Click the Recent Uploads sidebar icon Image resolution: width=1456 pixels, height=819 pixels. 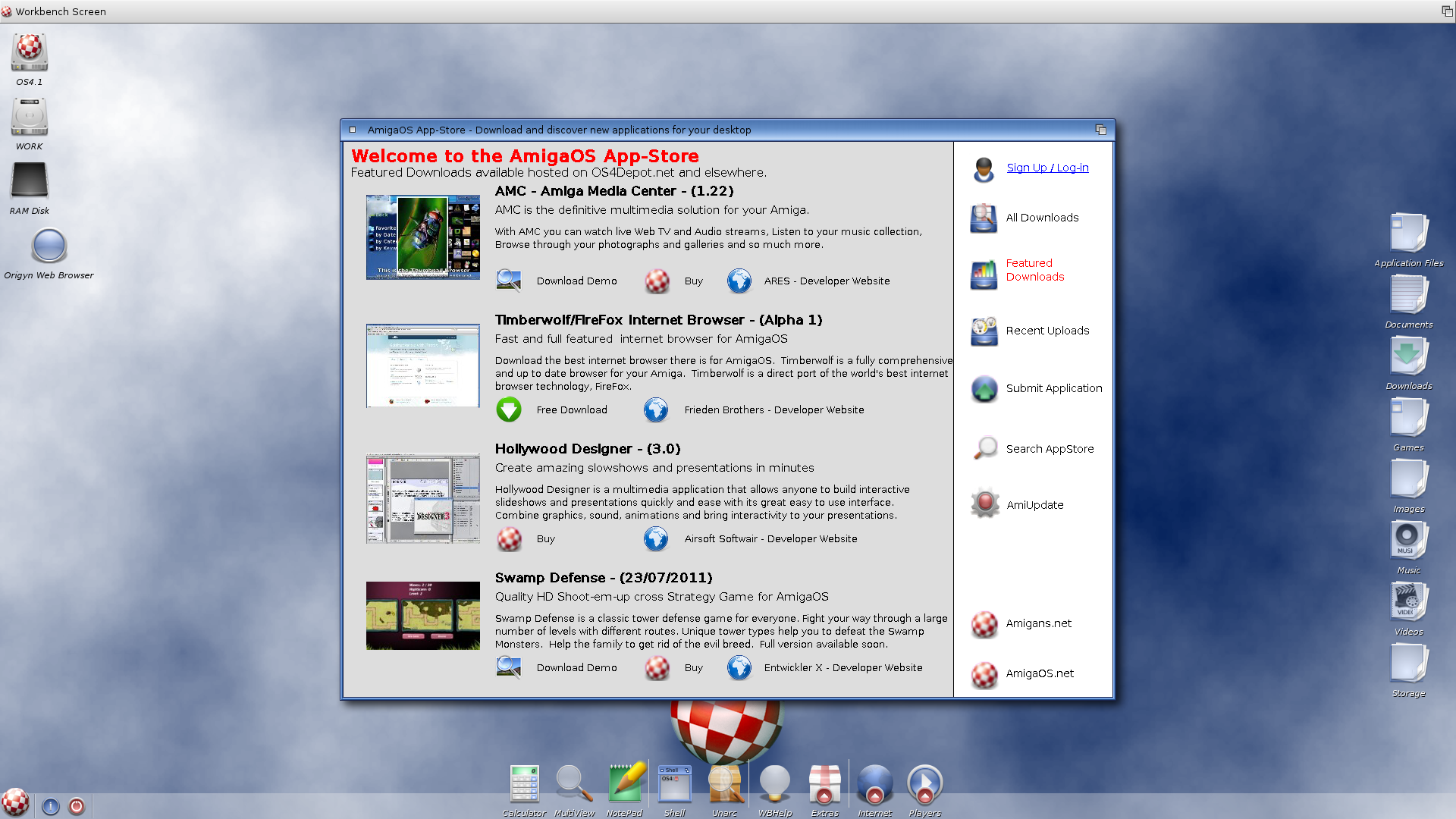pos(984,331)
